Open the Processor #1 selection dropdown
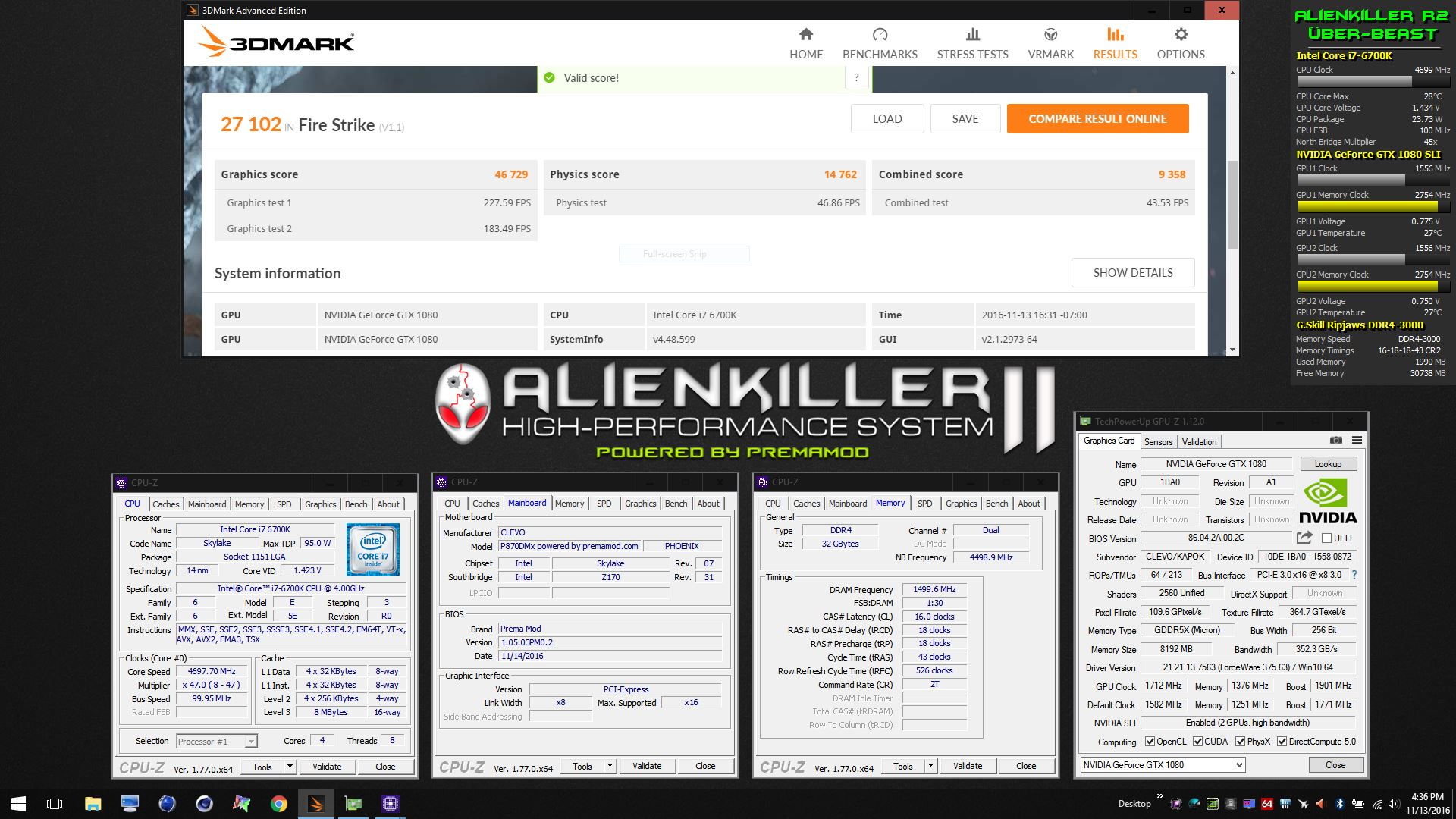 pyautogui.click(x=217, y=742)
